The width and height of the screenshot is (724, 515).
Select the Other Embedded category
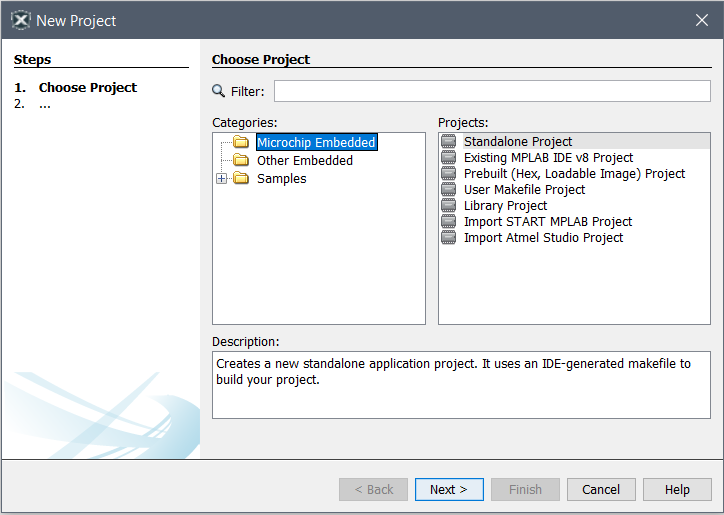click(x=304, y=161)
